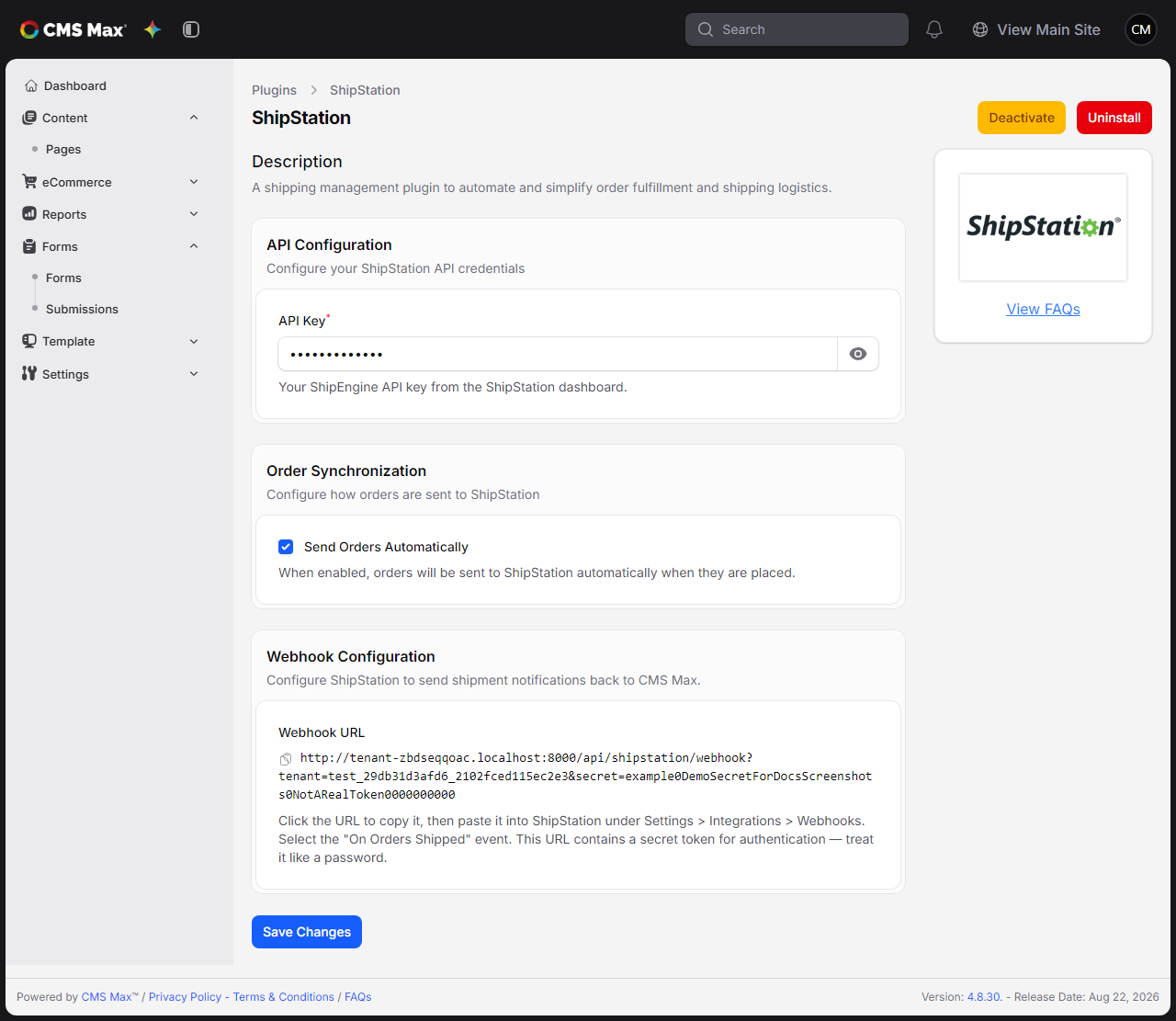Click the webhook URL text to copy
The image size is (1176, 1021).
(575, 776)
